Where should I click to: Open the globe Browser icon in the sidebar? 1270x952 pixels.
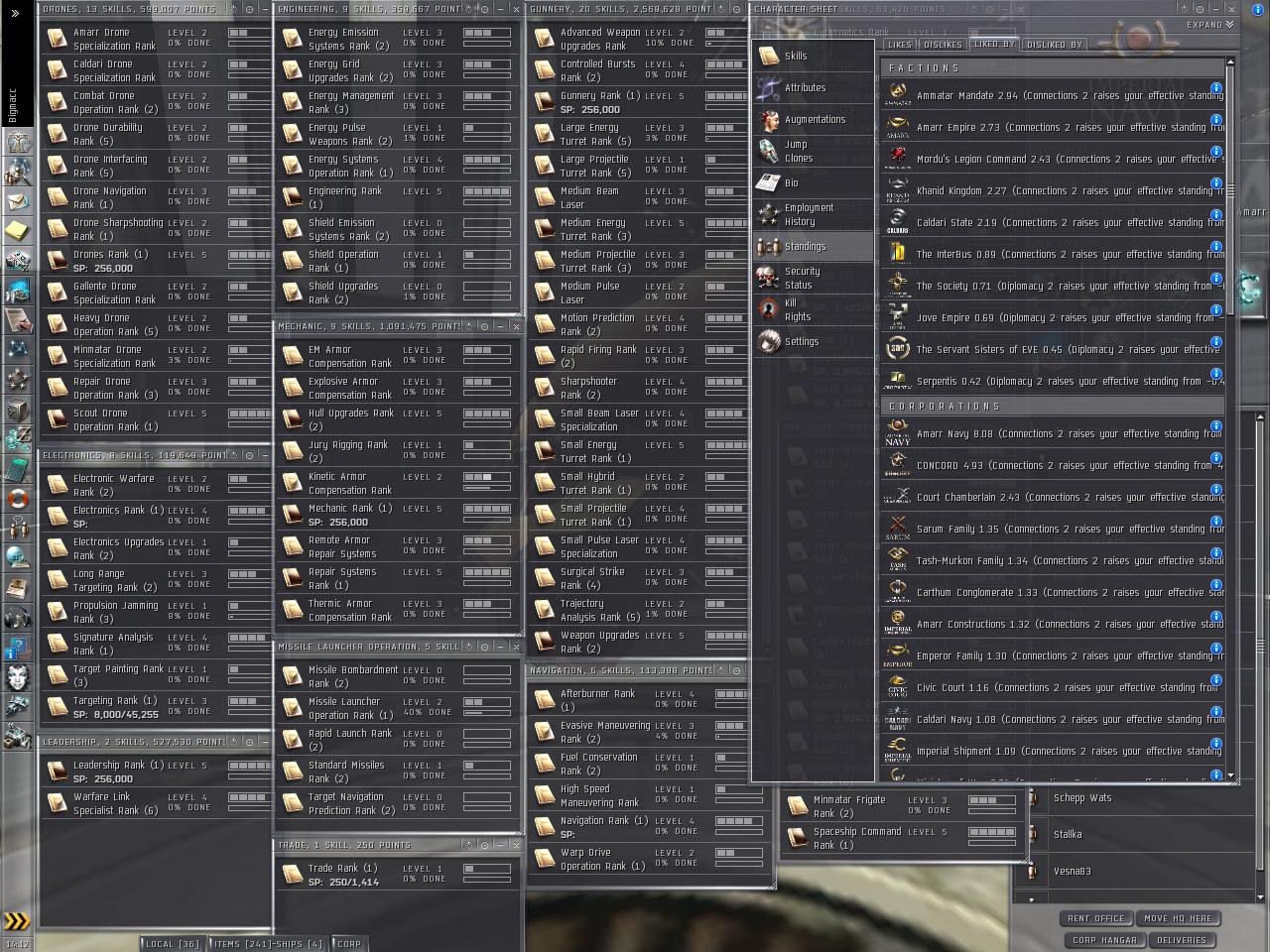tap(18, 557)
